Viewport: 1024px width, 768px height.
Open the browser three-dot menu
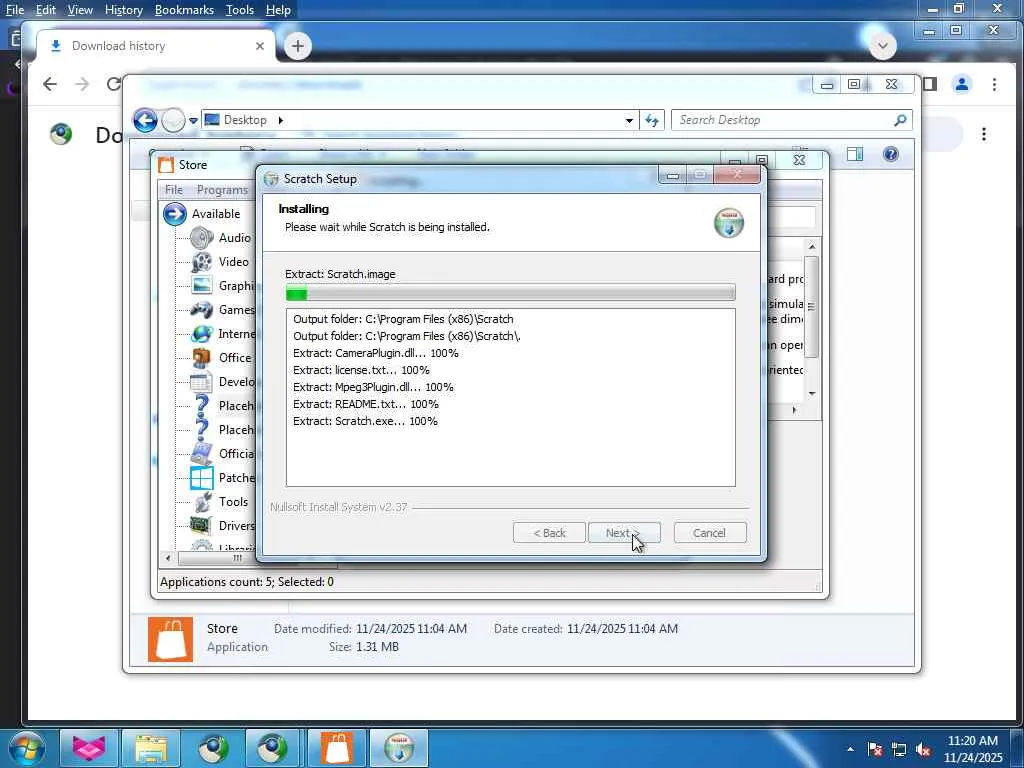click(994, 84)
